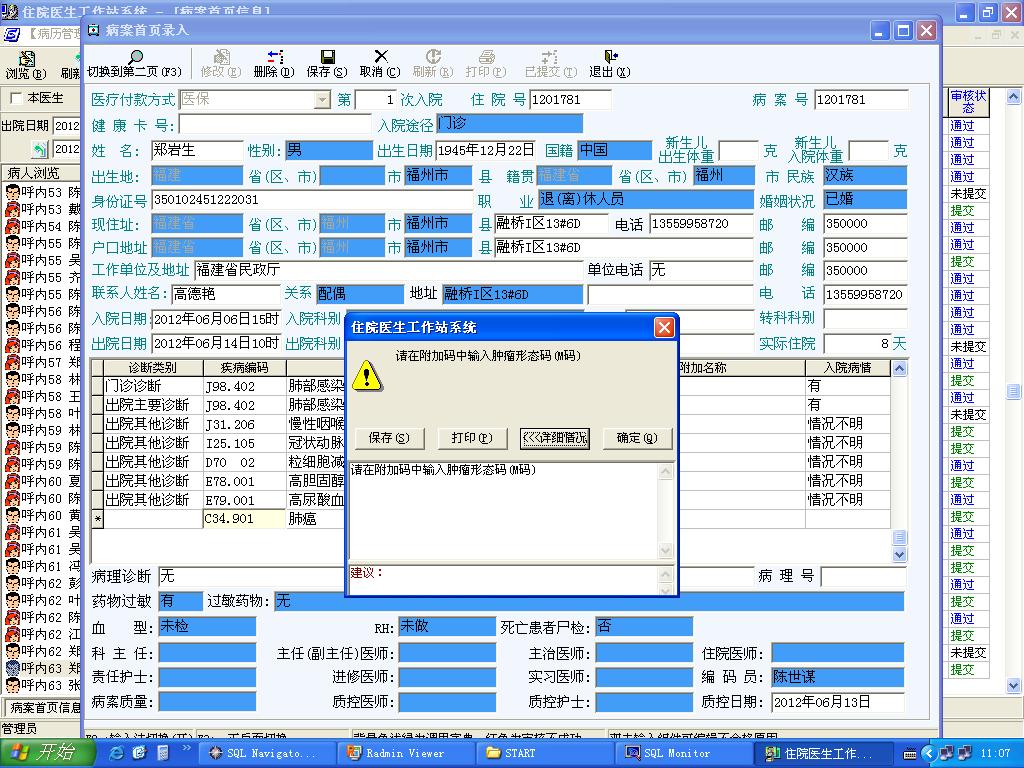Click 审核状态 column header in right list

(968, 102)
